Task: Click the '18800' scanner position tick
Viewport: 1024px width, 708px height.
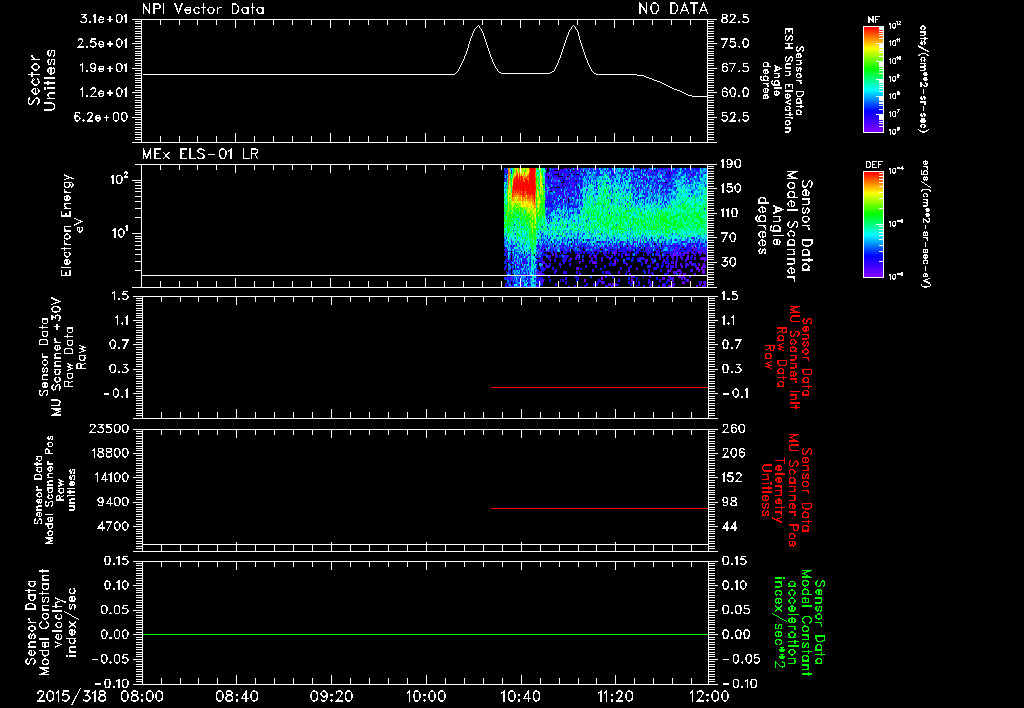Action: tap(109, 453)
